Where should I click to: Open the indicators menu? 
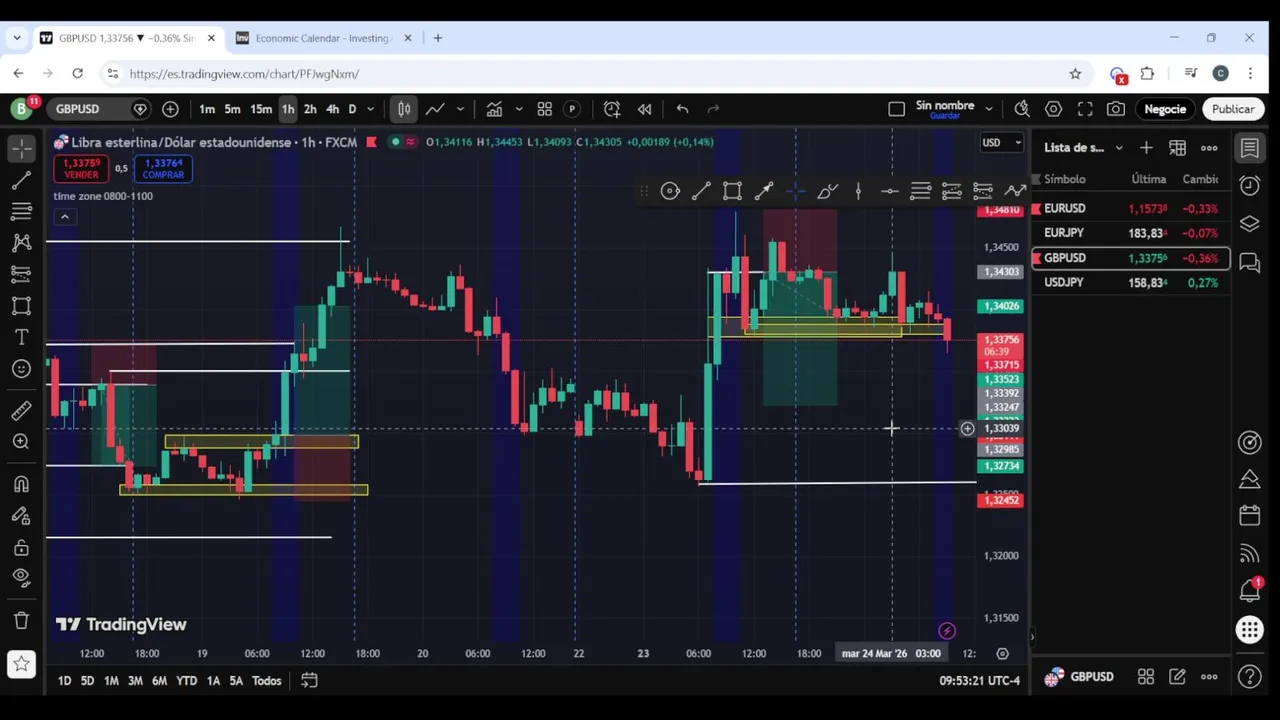coord(494,109)
